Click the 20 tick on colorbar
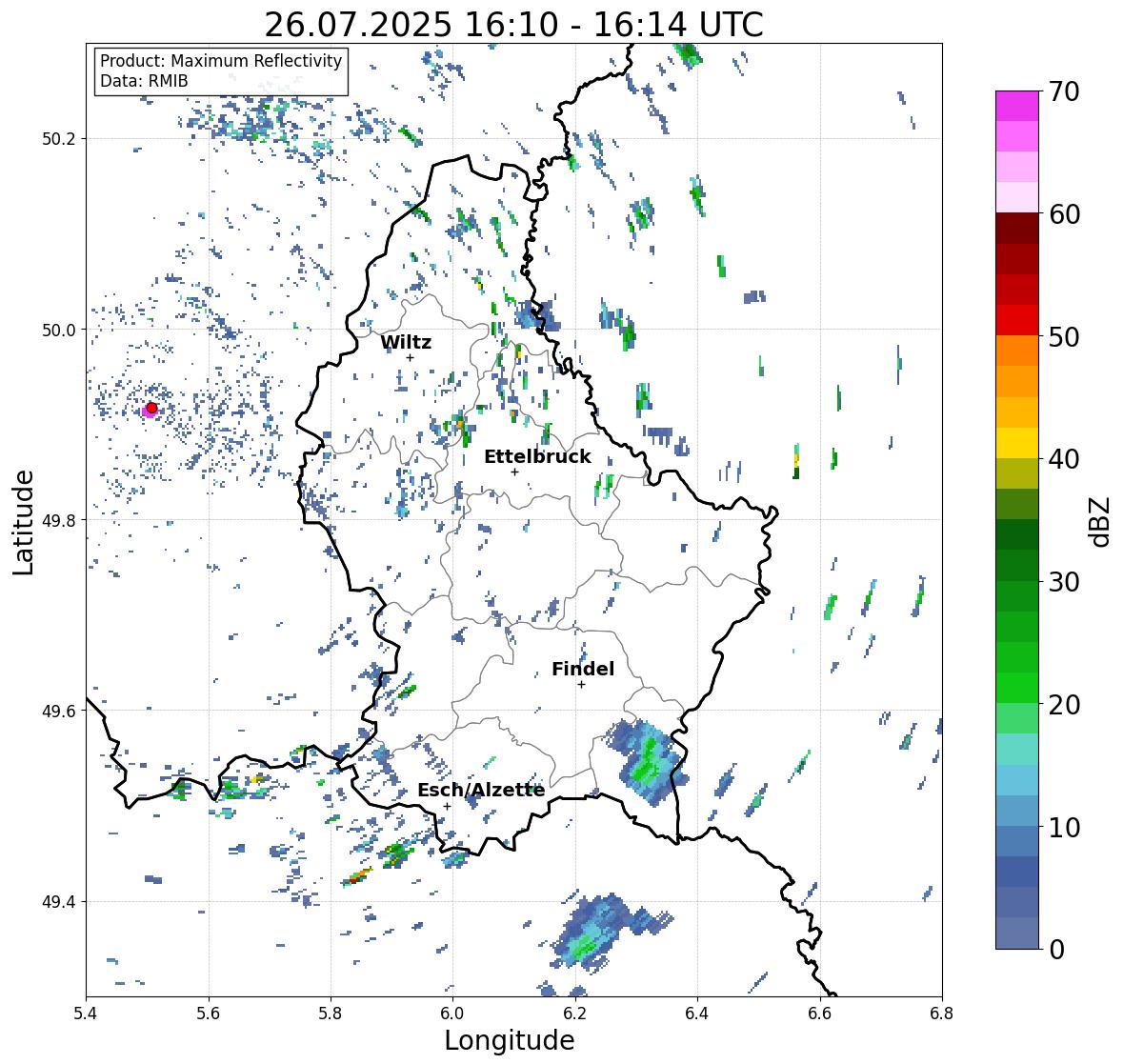Viewport: 1123px width, 1064px height. pos(1064,705)
